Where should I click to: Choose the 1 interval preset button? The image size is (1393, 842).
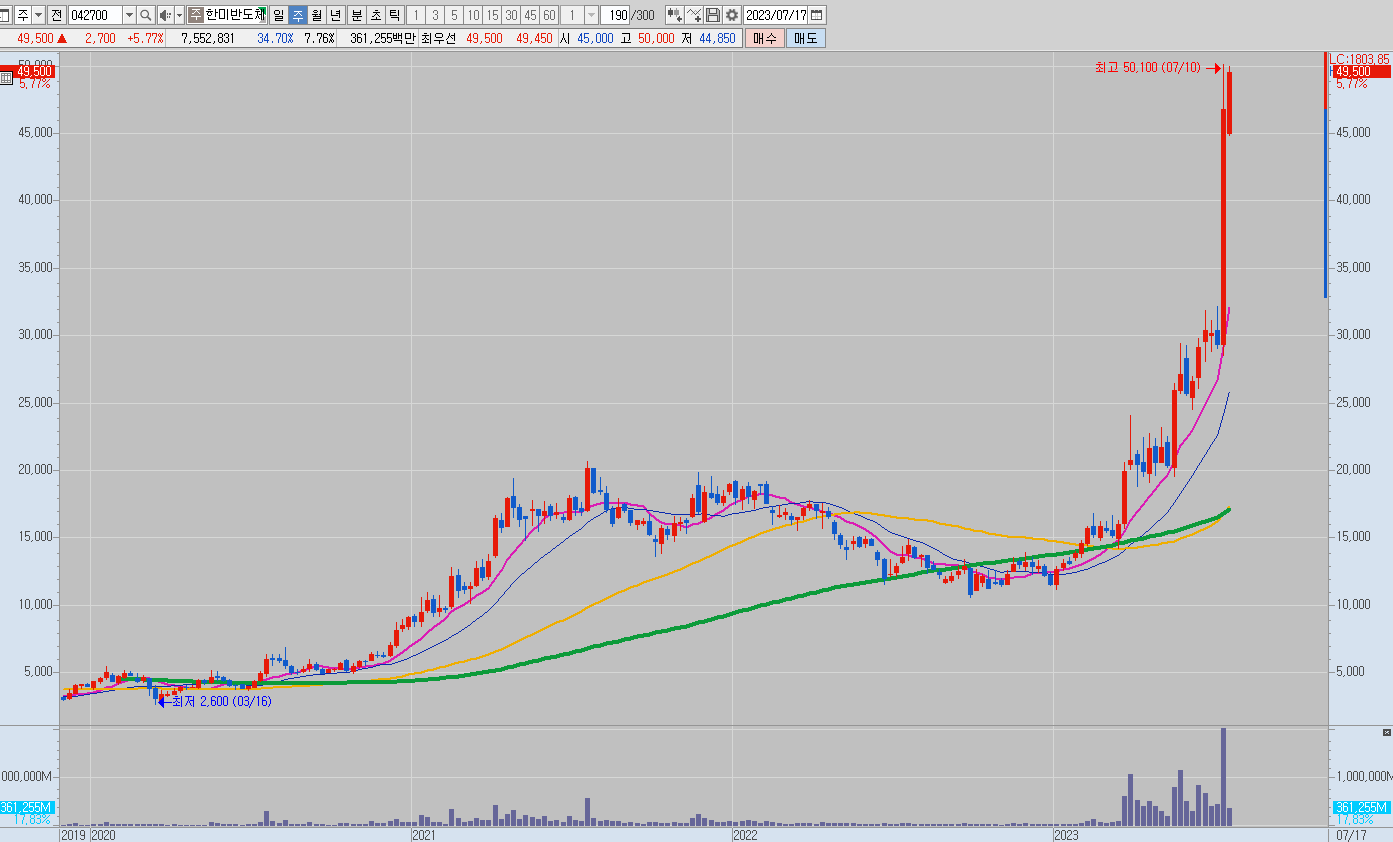tap(416, 15)
